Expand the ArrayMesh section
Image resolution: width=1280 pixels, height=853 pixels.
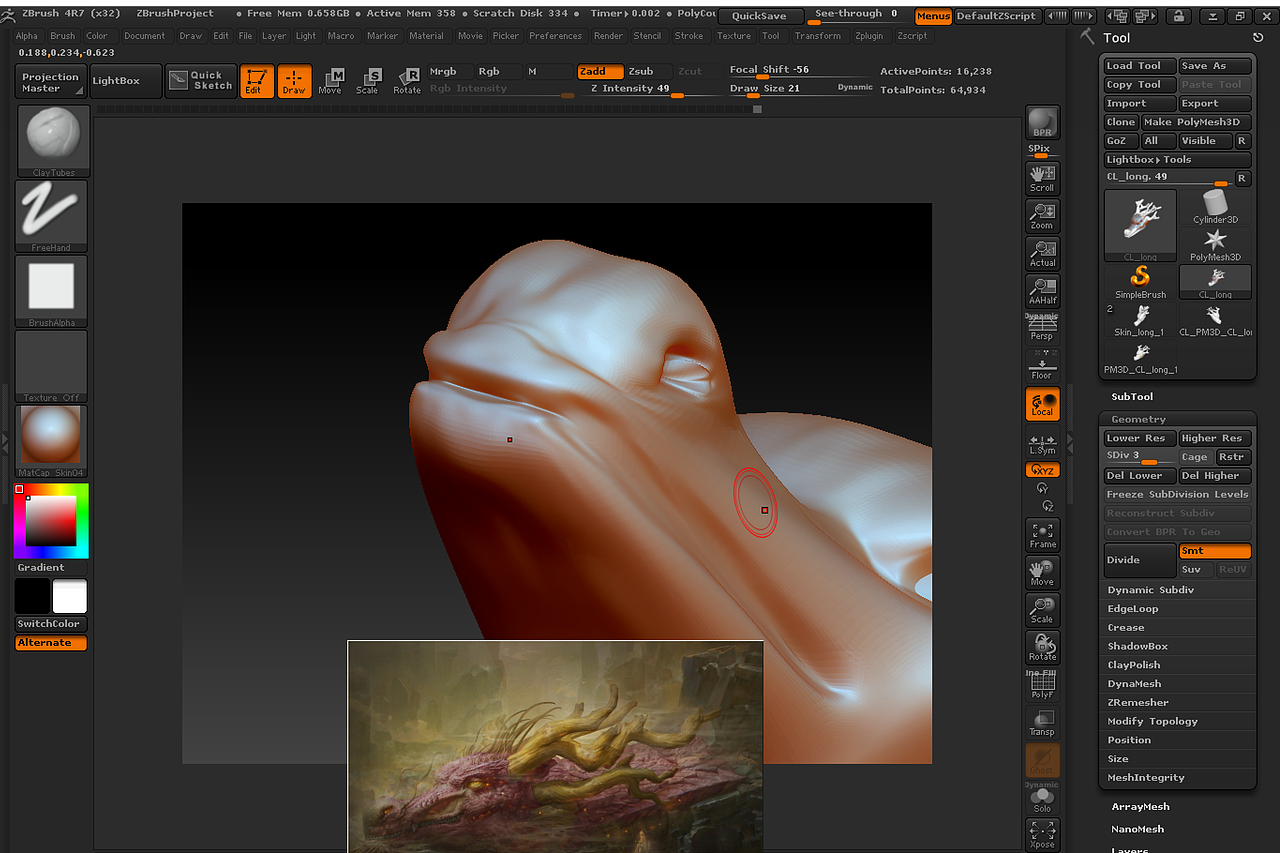pos(1140,806)
